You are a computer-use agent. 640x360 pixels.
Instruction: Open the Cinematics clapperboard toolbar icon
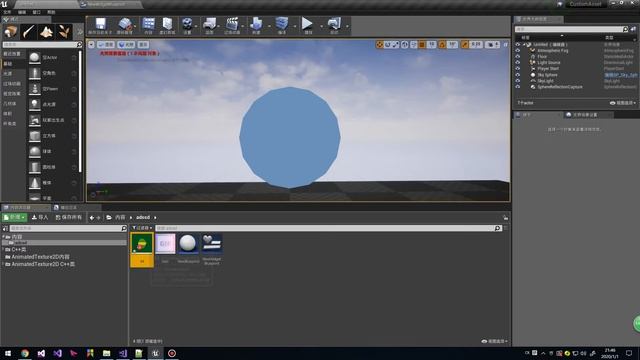point(232,25)
